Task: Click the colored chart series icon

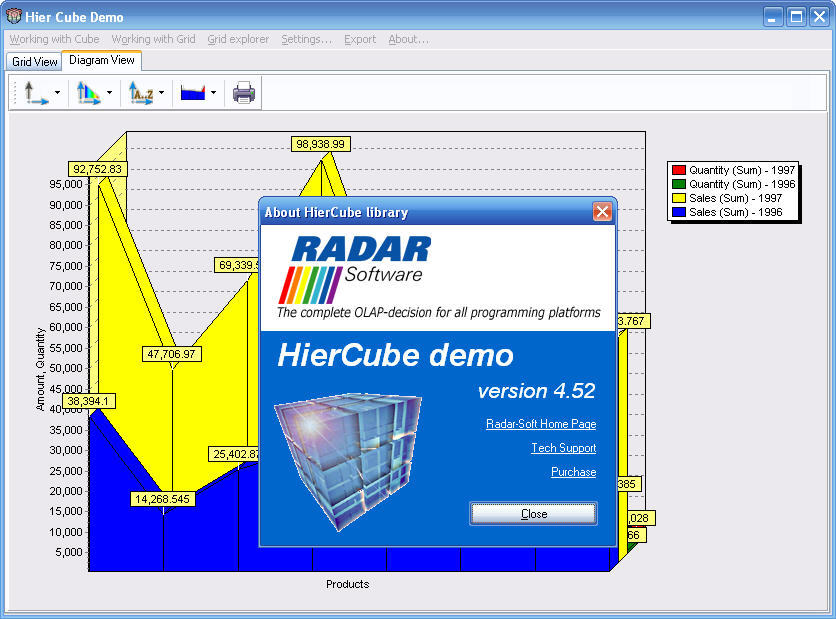Action: (x=88, y=93)
